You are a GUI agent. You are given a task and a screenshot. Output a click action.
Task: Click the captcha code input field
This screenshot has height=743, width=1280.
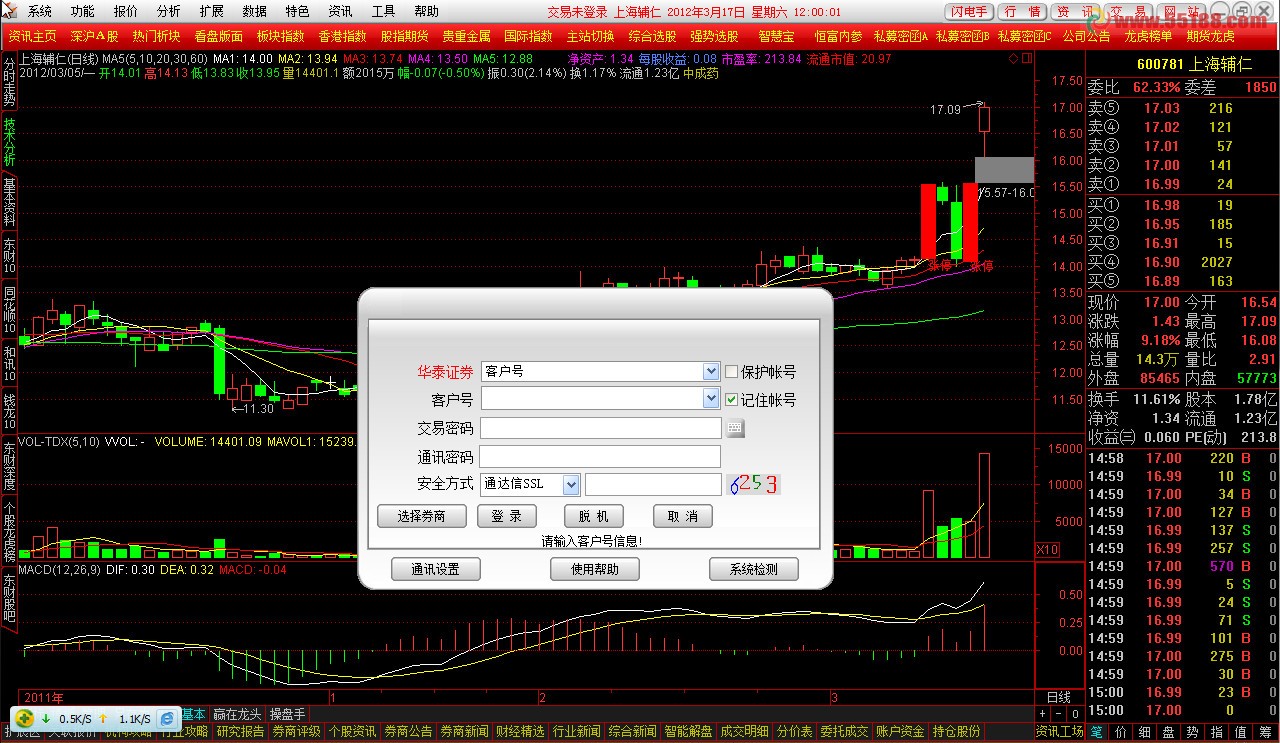(x=653, y=485)
